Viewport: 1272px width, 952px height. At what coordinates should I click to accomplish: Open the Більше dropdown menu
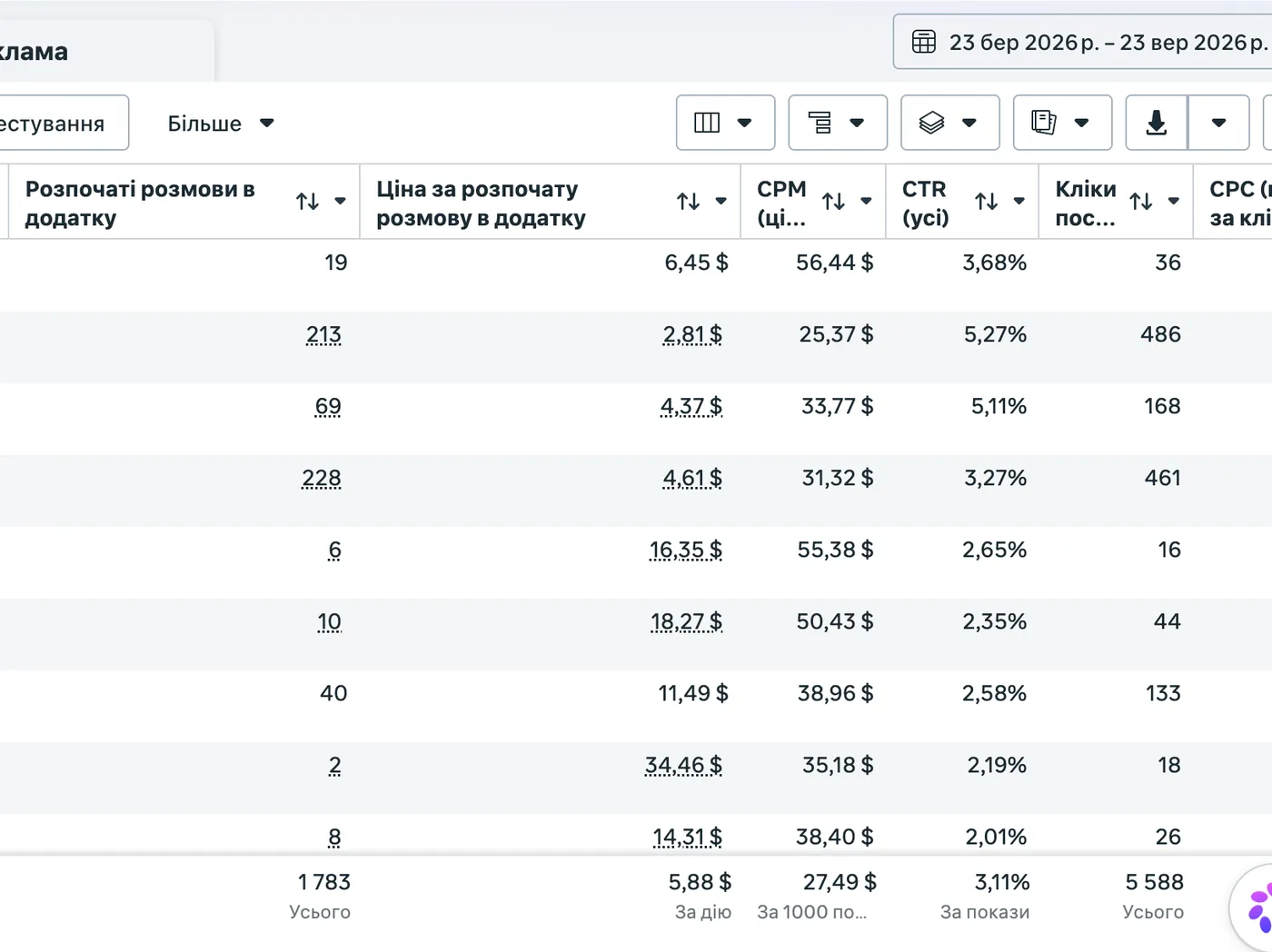point(221,124)
